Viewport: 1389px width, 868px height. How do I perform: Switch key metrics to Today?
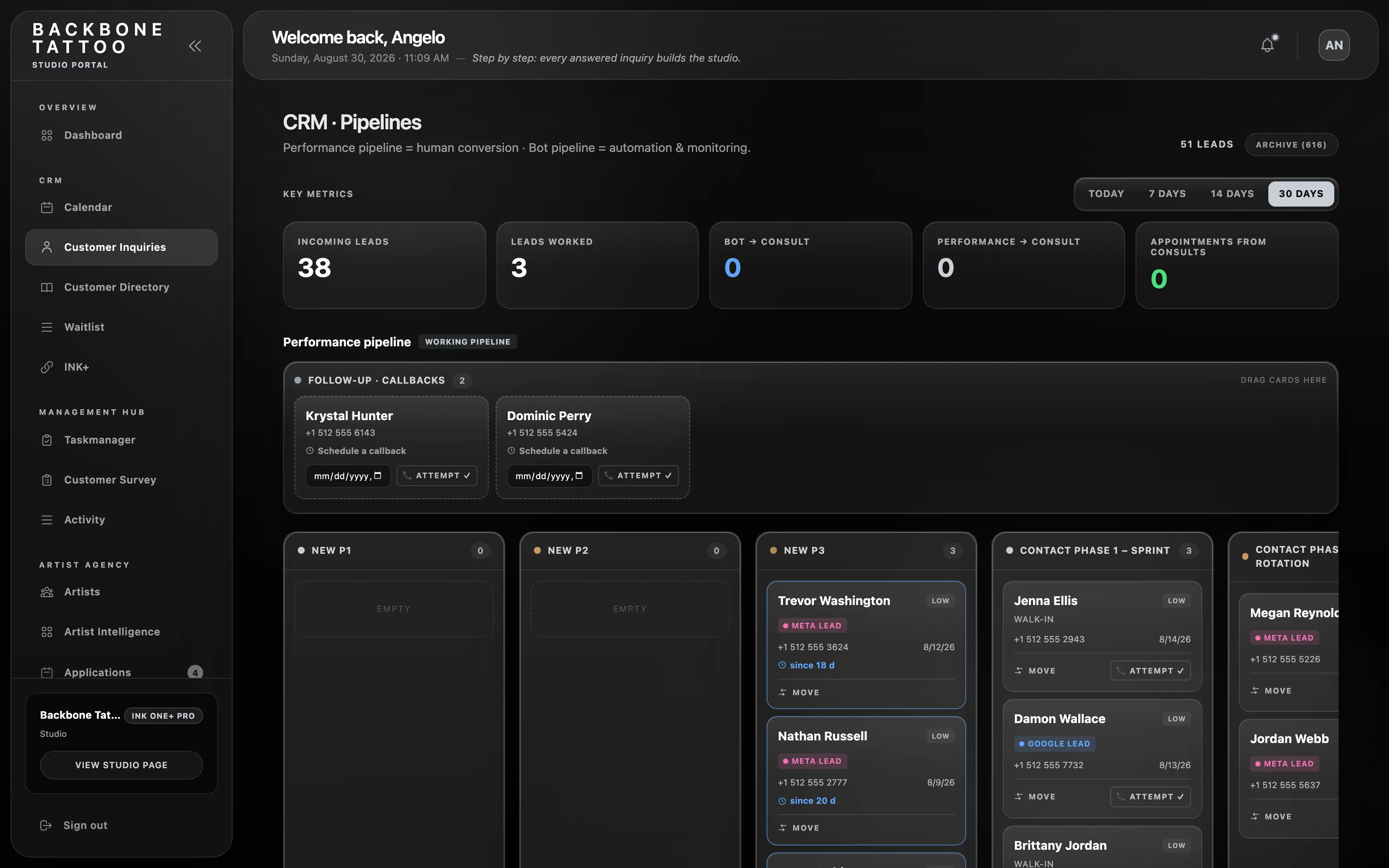[1106, 194]
